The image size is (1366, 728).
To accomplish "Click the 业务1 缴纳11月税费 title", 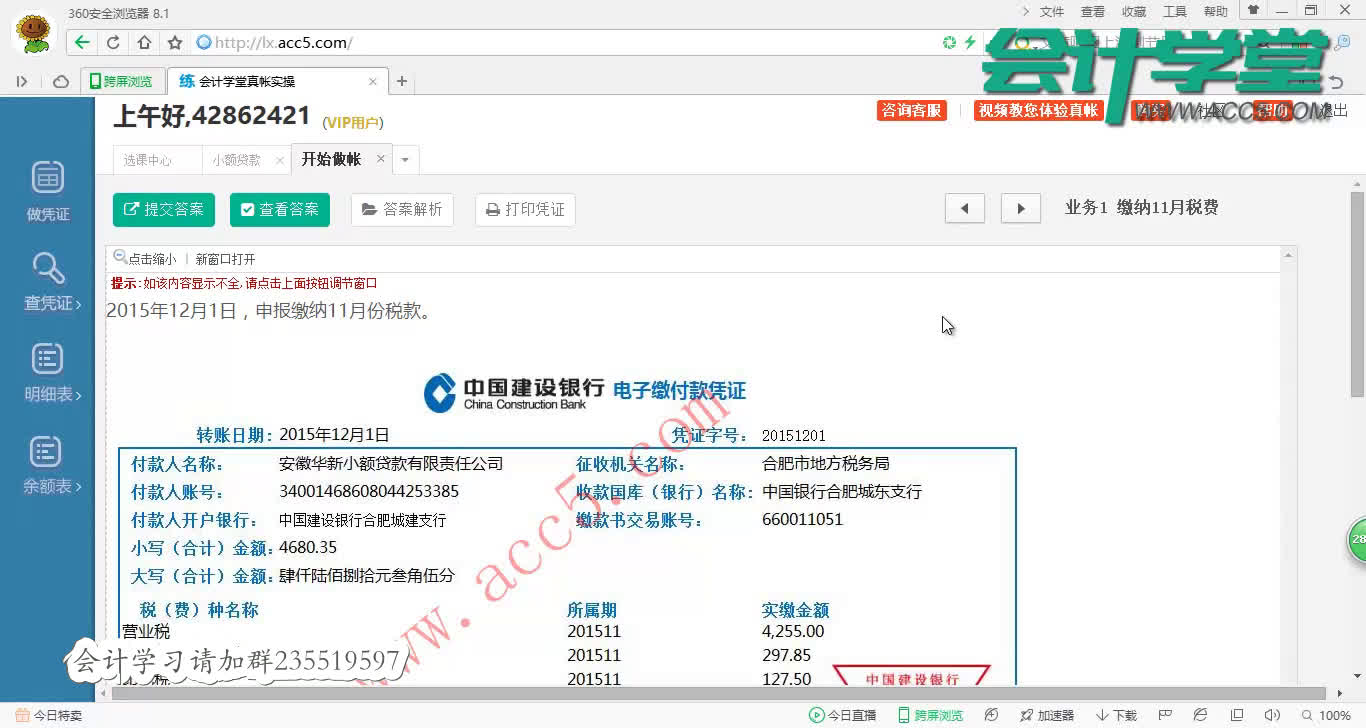I will pyautogui.click(x=1142, y=208).
